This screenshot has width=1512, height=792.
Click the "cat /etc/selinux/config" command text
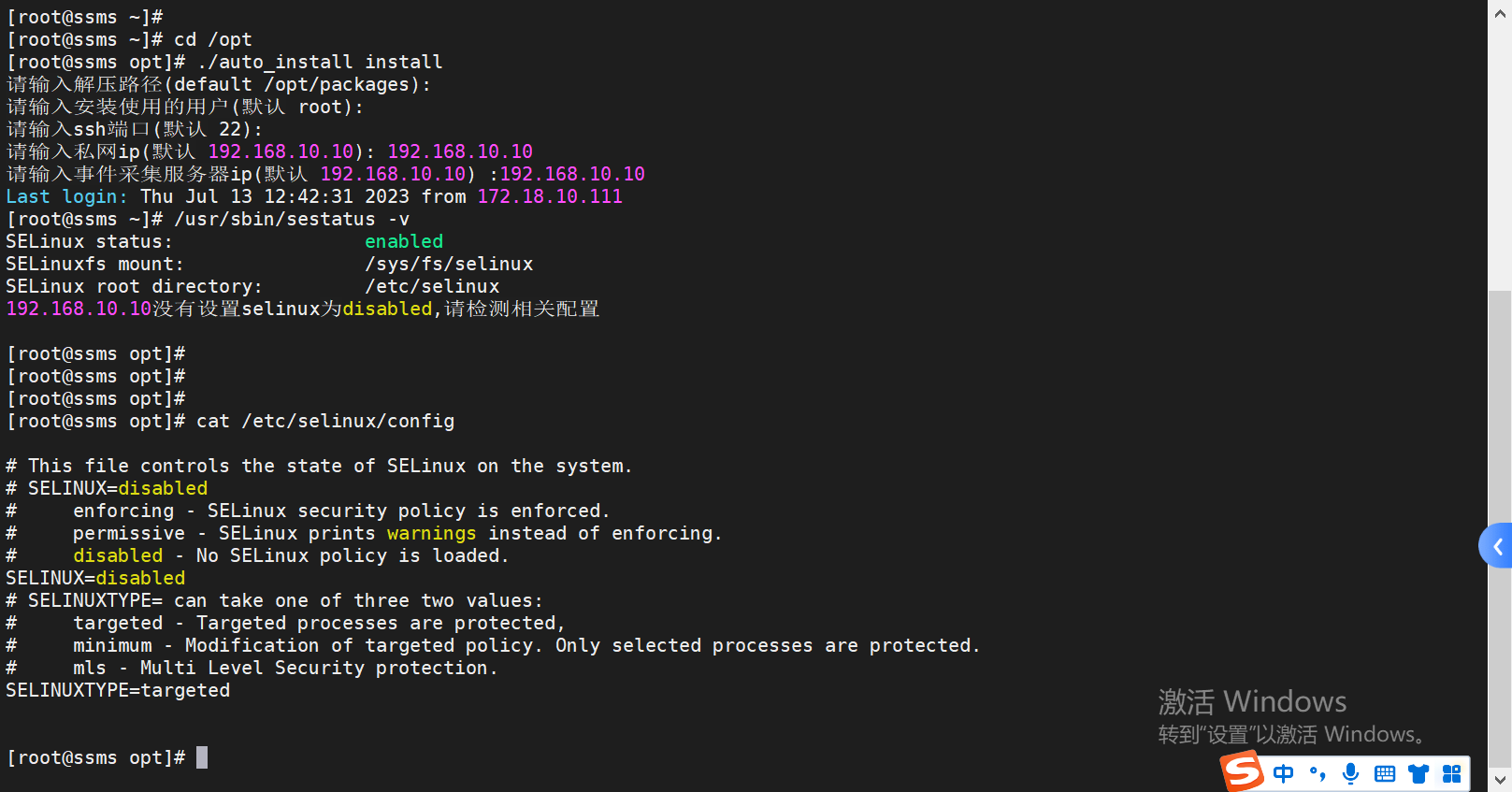325,422
